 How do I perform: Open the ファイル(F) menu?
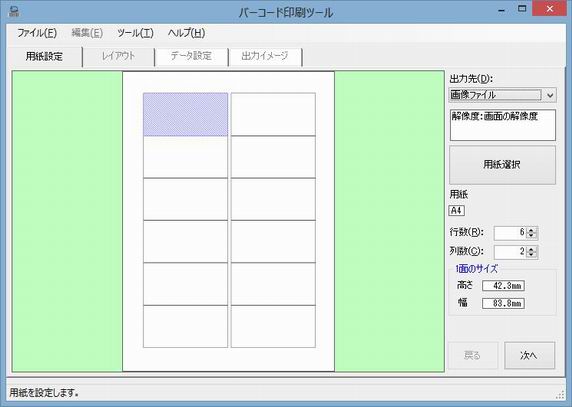tap(37, 33)
